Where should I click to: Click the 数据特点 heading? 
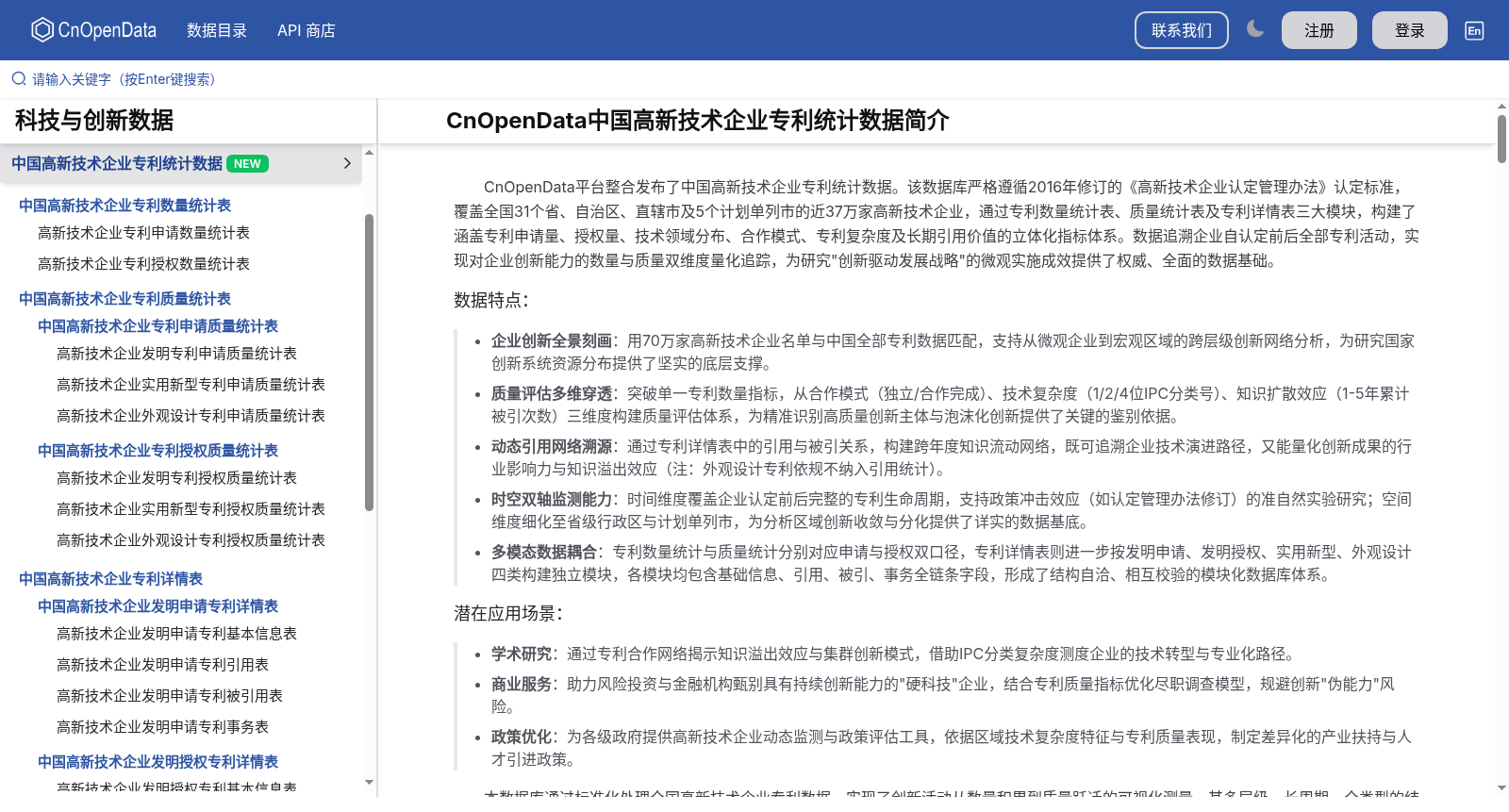pos(491,300)
